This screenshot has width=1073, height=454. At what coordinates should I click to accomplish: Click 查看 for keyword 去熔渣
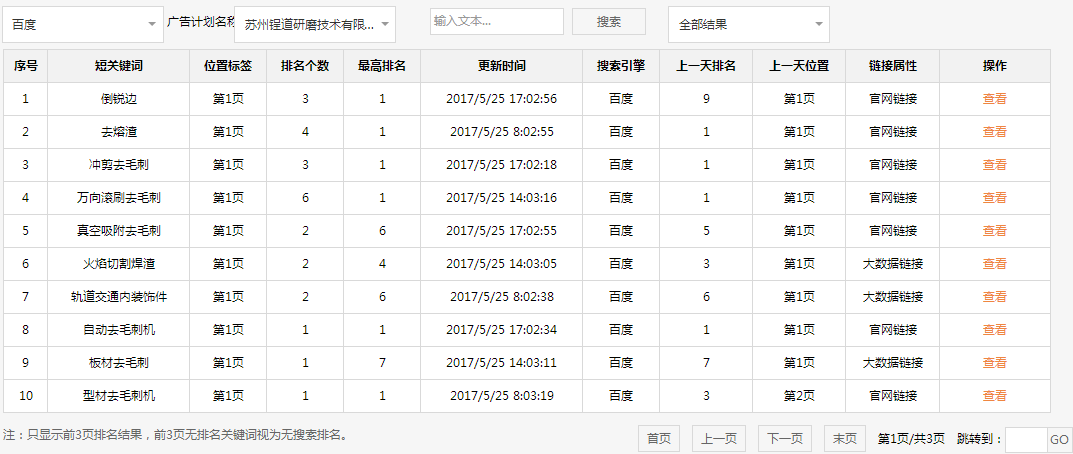click(994, 131)
